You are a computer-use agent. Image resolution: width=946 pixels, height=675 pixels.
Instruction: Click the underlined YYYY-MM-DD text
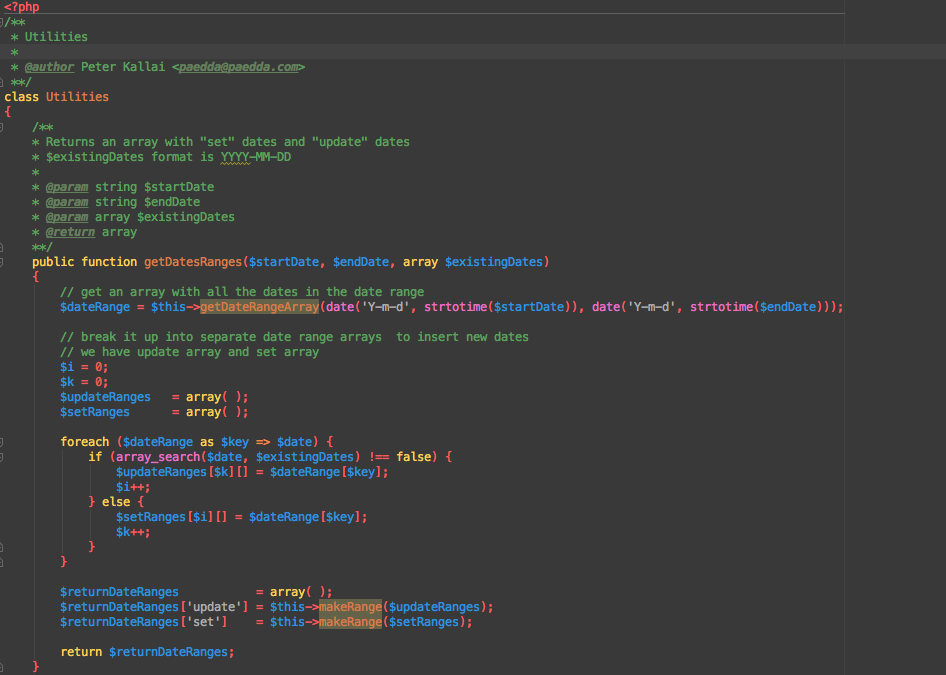(x=256, y=157)
